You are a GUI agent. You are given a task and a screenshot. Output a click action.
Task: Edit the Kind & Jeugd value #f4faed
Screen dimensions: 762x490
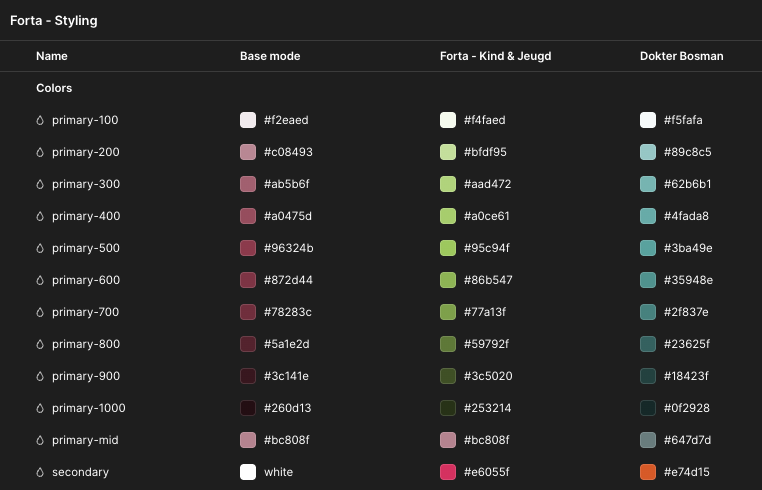click(x=485, y=120)
